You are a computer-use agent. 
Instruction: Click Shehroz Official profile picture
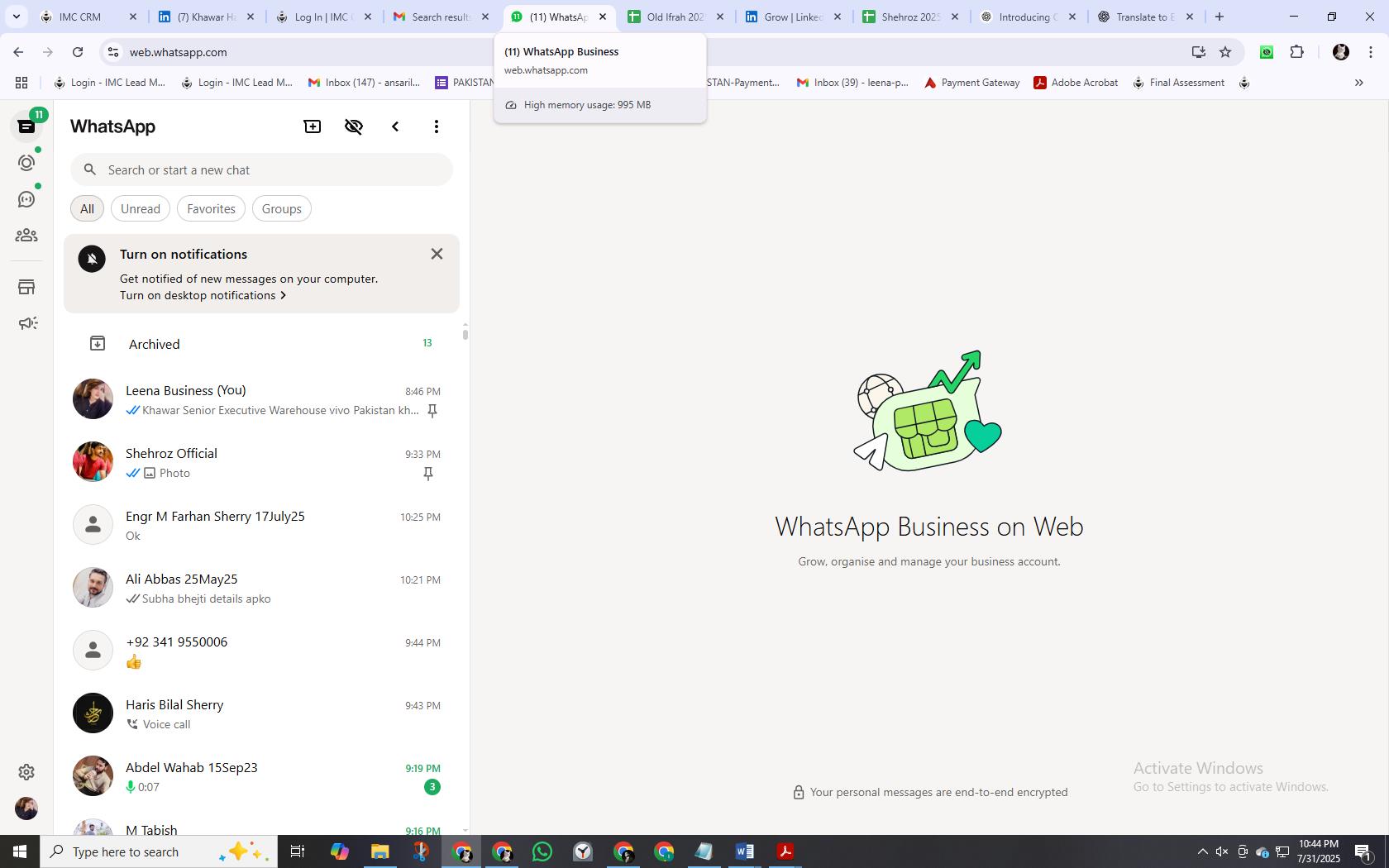point(93,462)
